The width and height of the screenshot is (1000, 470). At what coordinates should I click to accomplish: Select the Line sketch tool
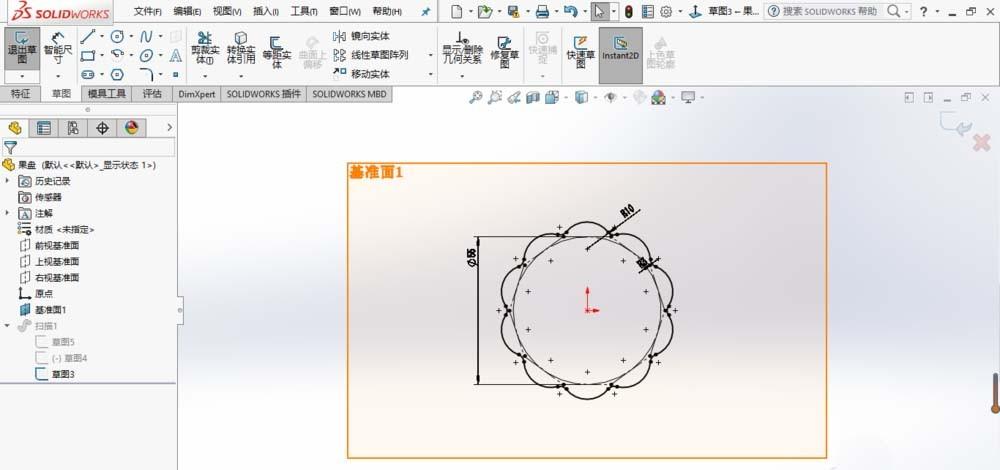[x=88, y=36]
